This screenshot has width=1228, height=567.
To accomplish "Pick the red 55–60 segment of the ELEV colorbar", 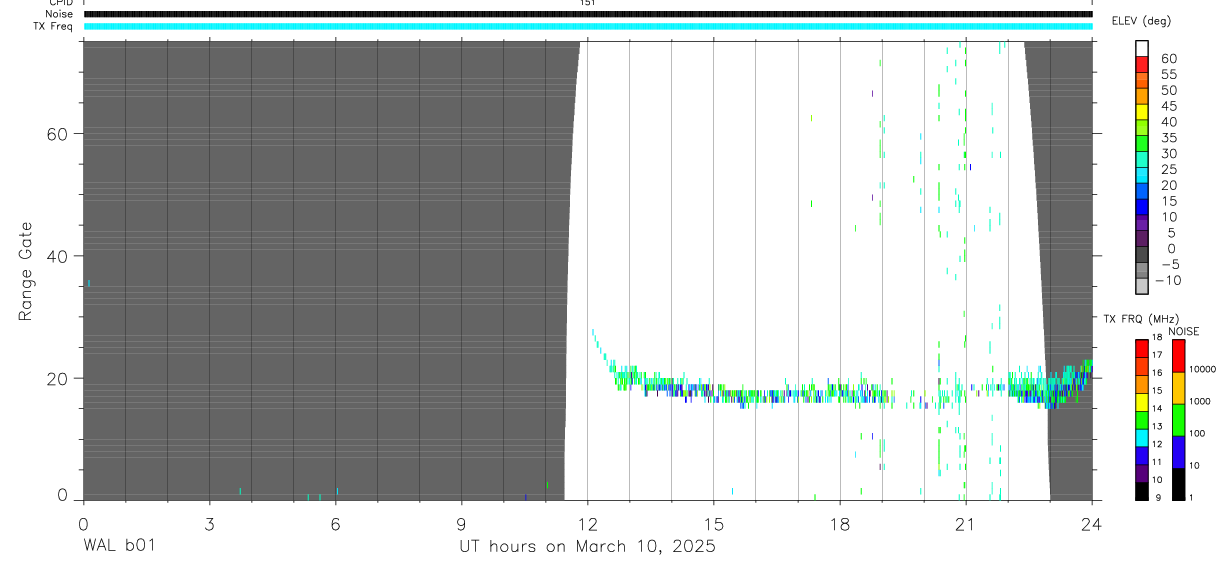I will pos(1142,66).
